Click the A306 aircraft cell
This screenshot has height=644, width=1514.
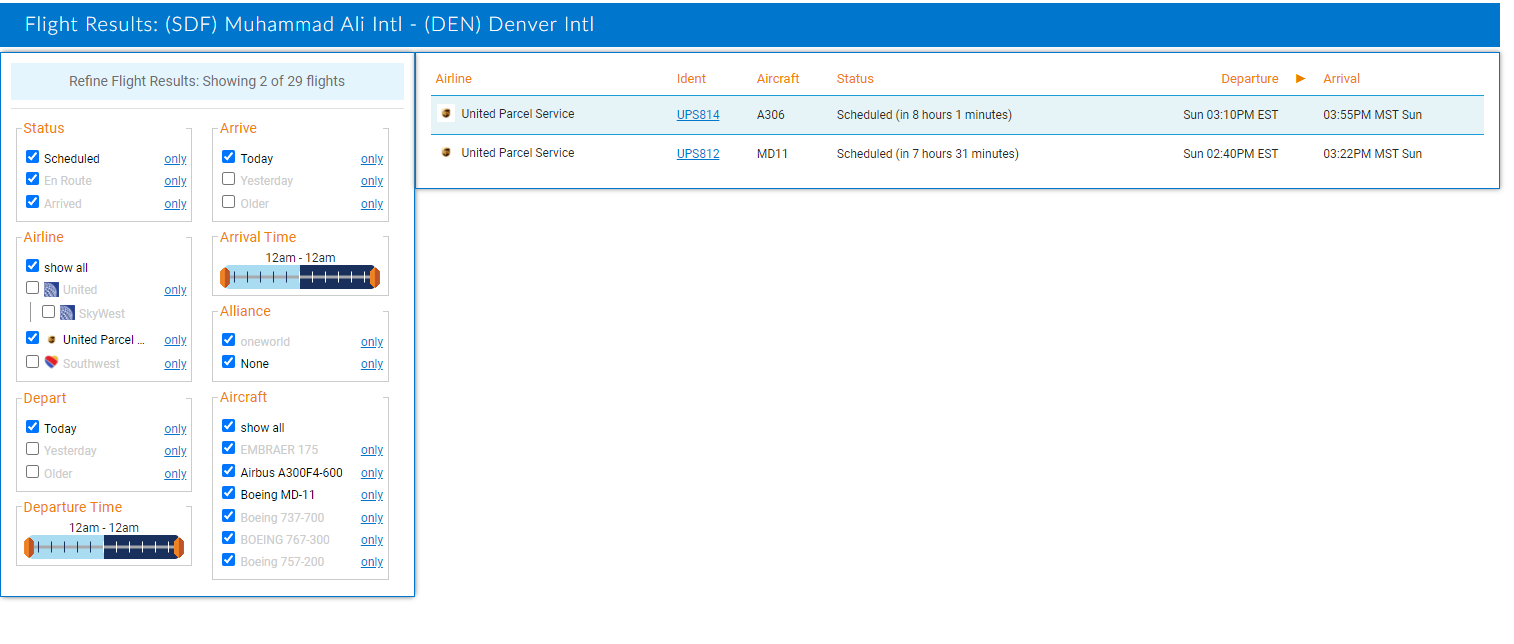(771, 115)
